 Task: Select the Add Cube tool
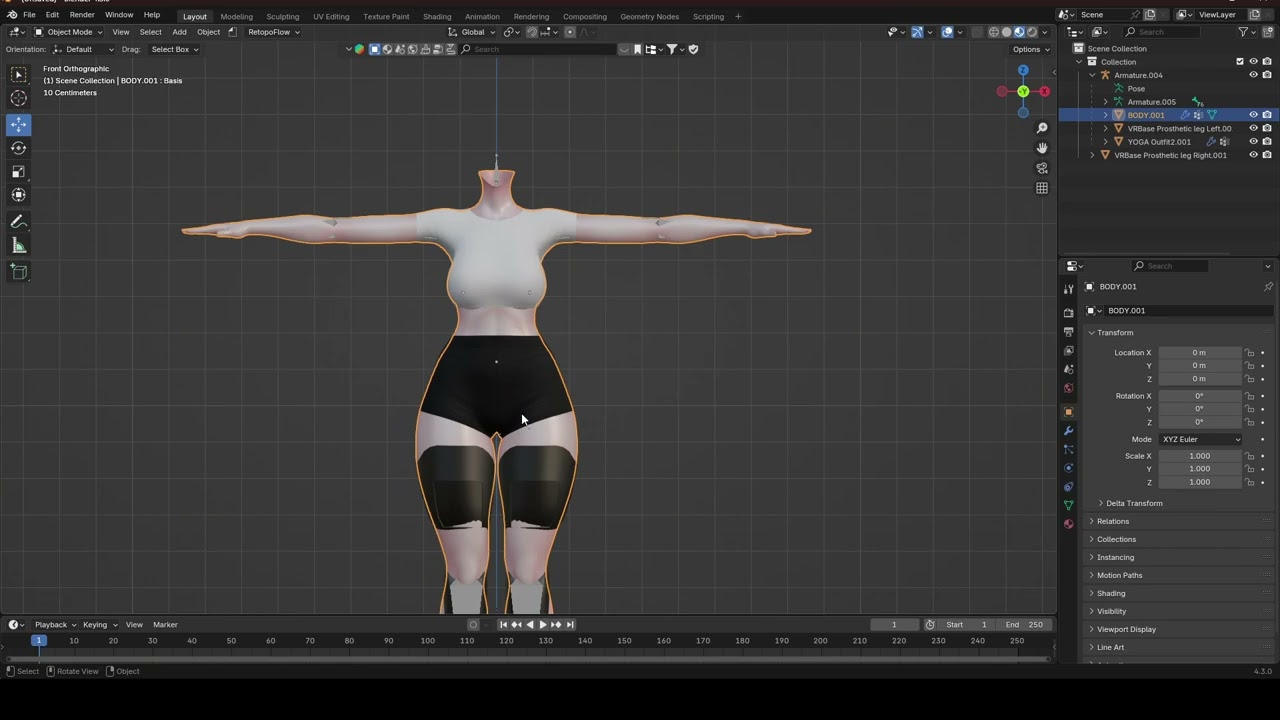[x=19, y=271]
